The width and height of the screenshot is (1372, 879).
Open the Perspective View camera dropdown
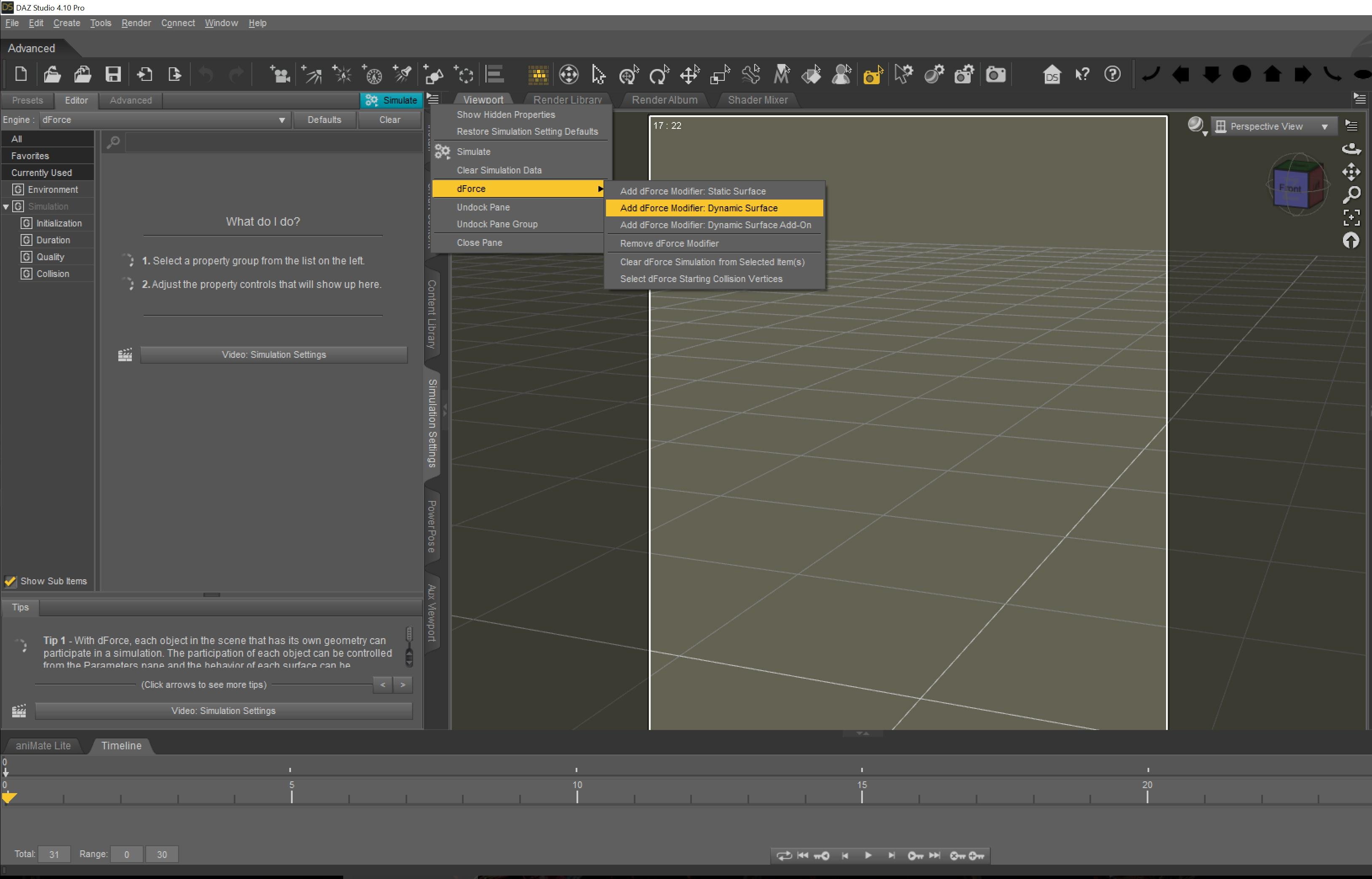pyautogui.click(x=1273, y=126)
